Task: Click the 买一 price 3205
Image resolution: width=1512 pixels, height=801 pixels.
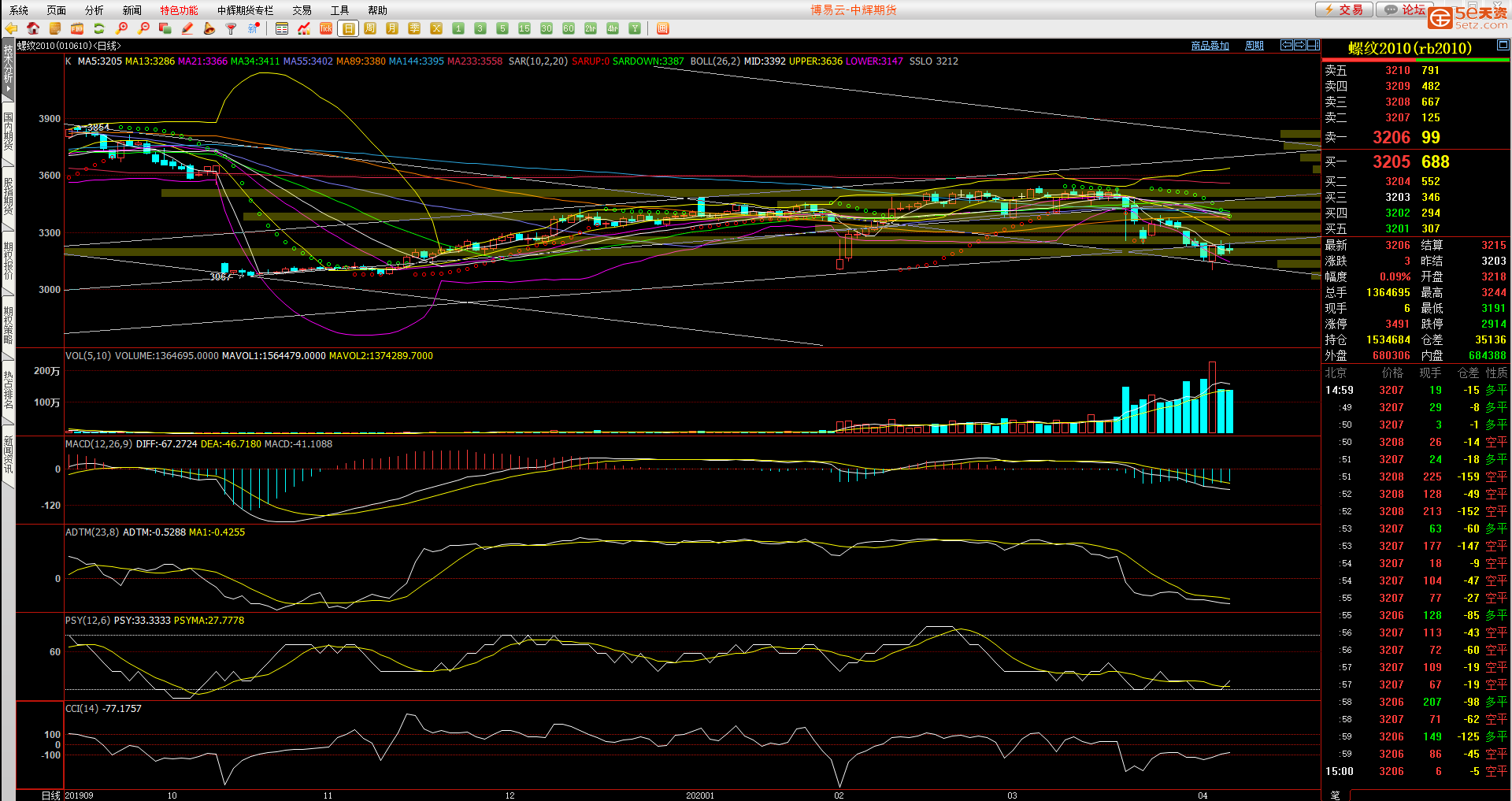Action: [x=1392, y=161]
